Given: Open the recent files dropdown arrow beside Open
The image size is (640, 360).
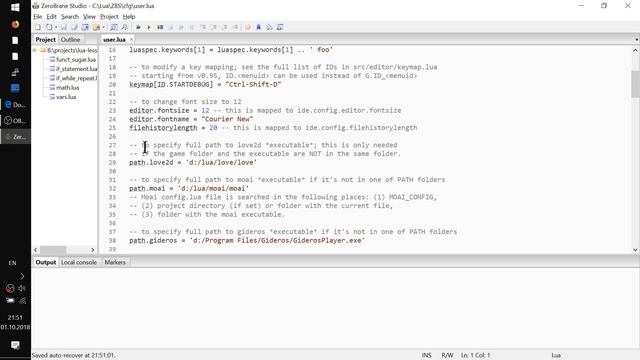Looking at the screenshot, I should tap(56, 27).
